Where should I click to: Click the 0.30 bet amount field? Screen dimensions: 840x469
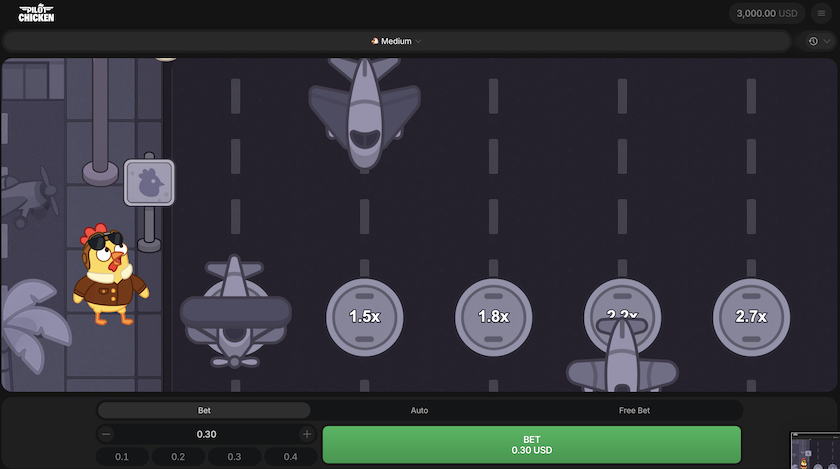[206, 434]
